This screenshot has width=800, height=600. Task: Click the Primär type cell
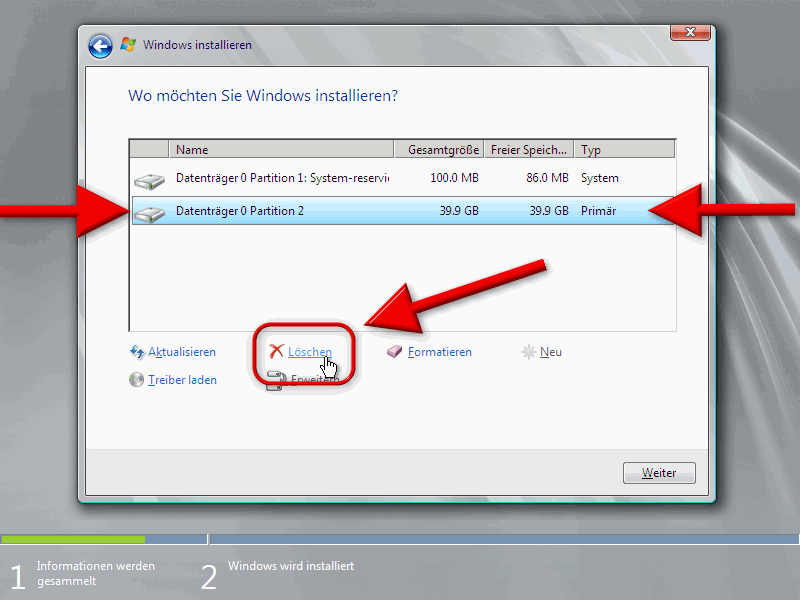pos(598,211)
